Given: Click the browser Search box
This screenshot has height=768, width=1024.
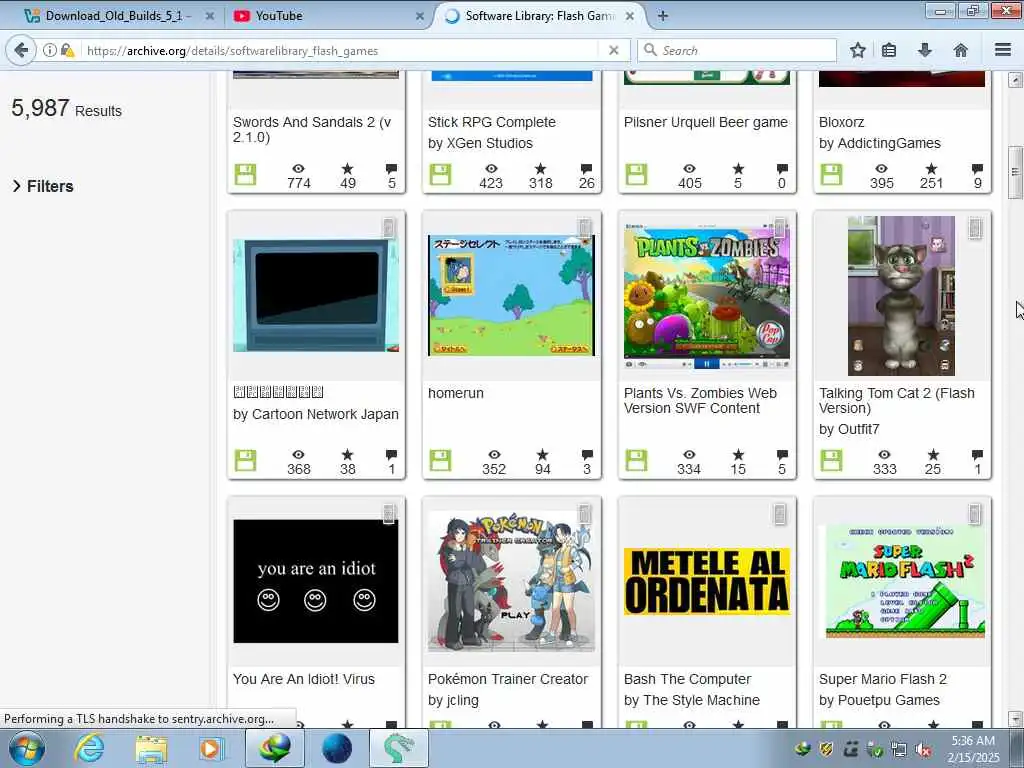Looking at the screenshot, I should point(737,50).
